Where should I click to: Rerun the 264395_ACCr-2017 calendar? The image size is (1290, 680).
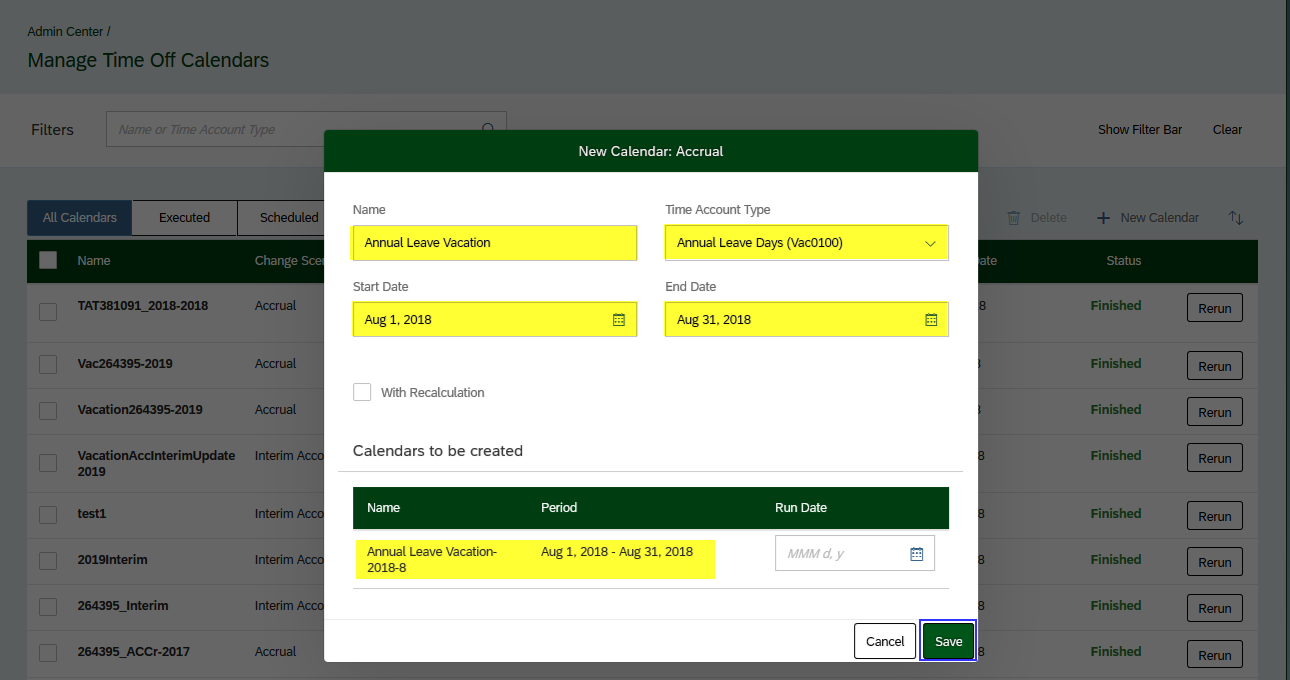click(1215, 656)
